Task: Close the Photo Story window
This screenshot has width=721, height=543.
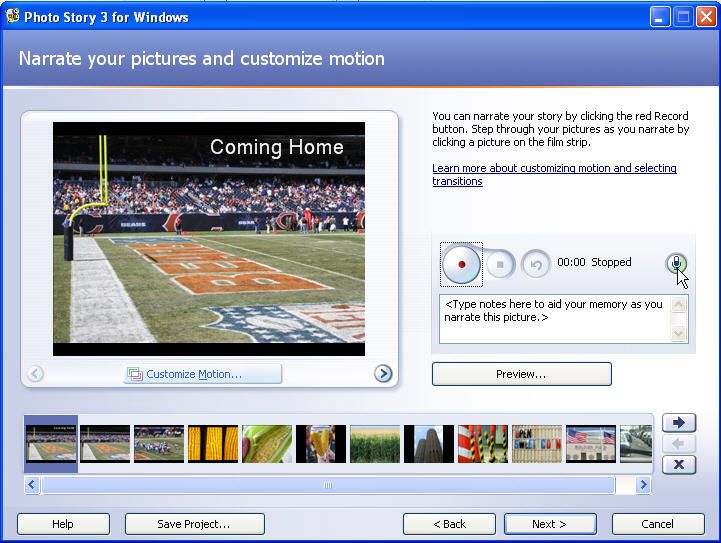Action: click(706, 17)
